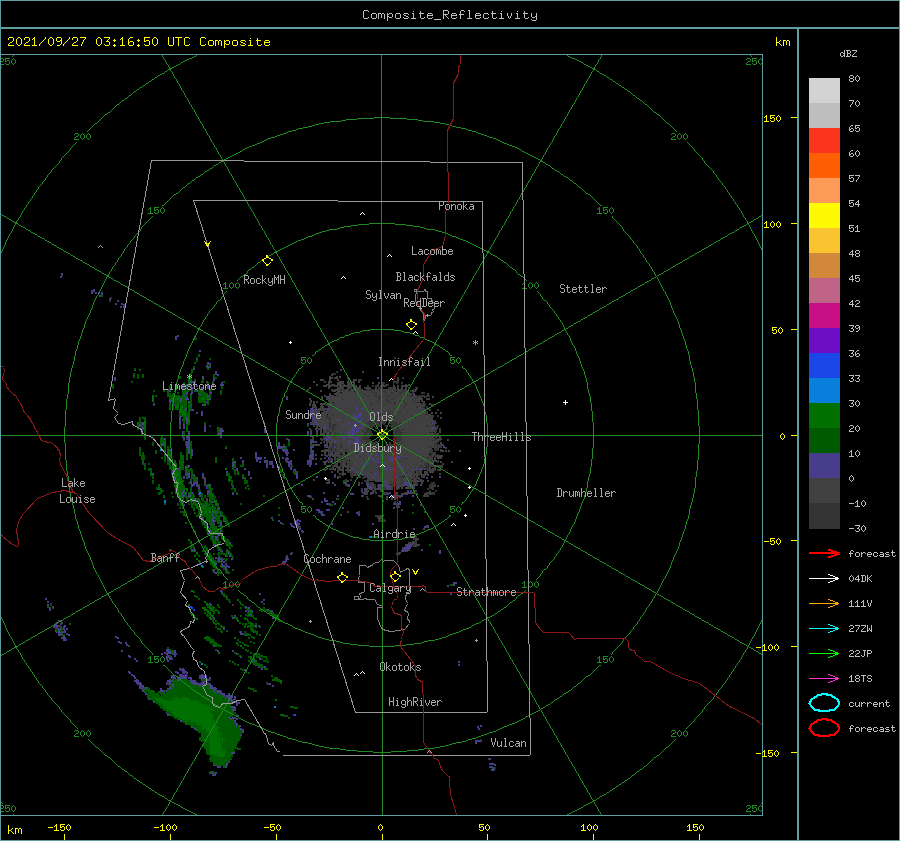Click the cyan 27ZW arrow in legend

(x=824, y=628)
